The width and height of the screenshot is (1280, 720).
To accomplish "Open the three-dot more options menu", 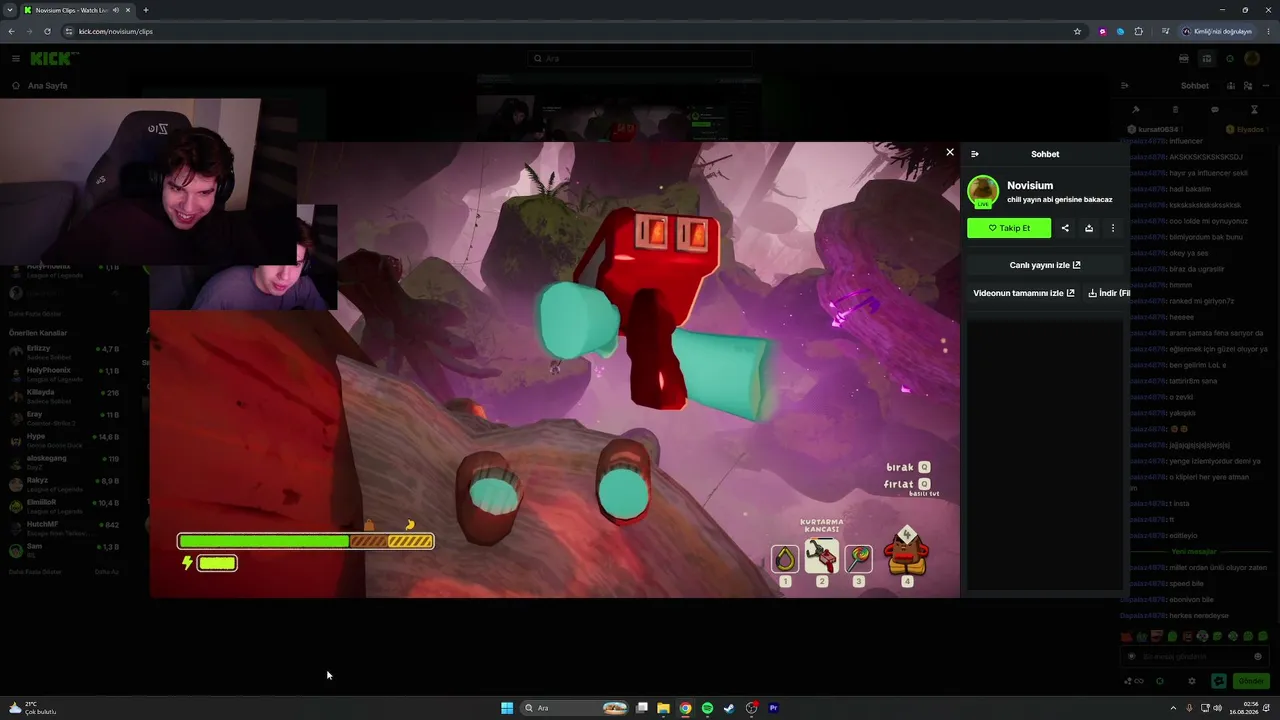I will point(1113,228).
